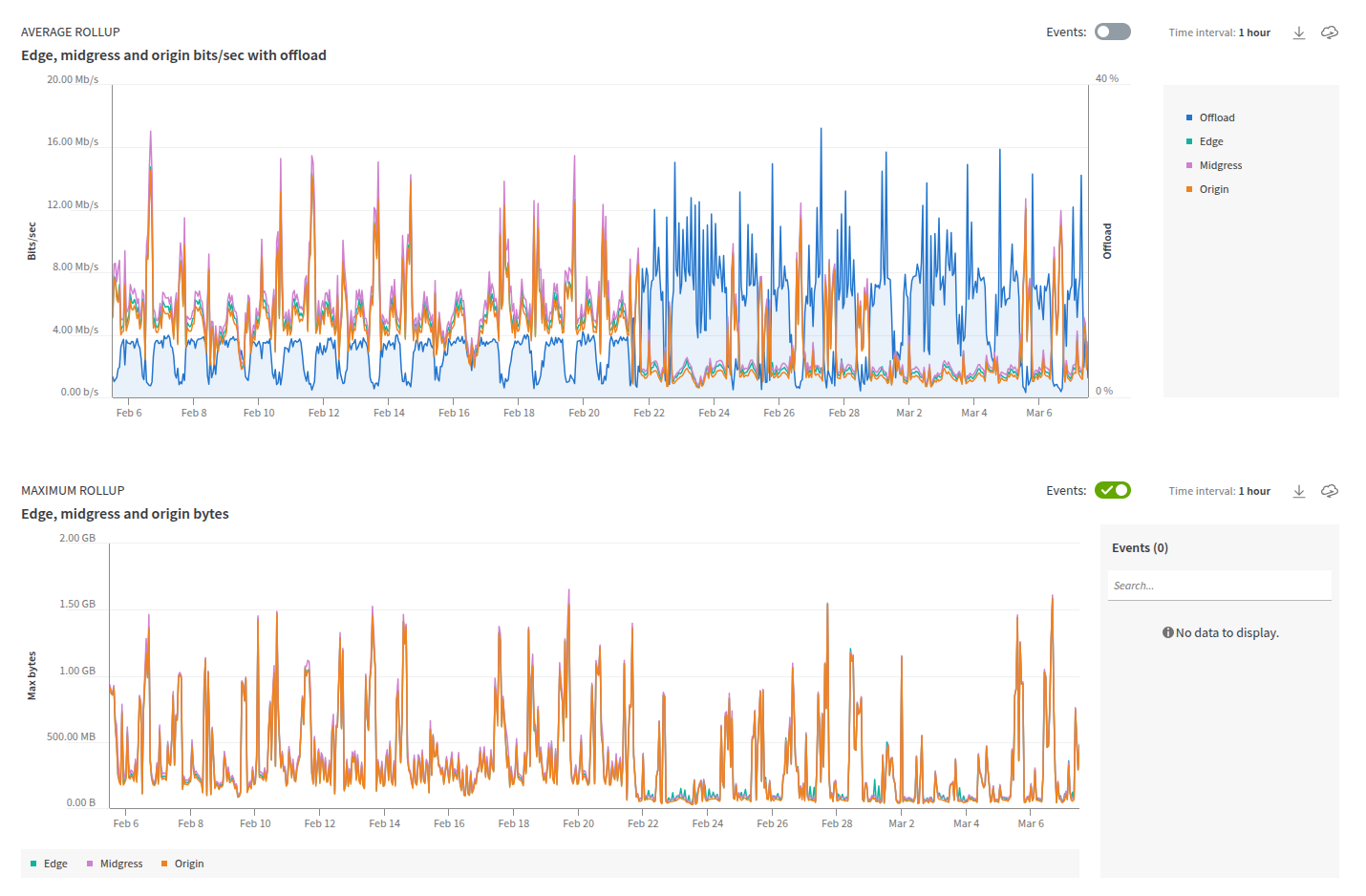The height and width of the screenshot is (896, 1366).
Task: Download the Maximum Rollup chart data
Action: point(1299,490)
